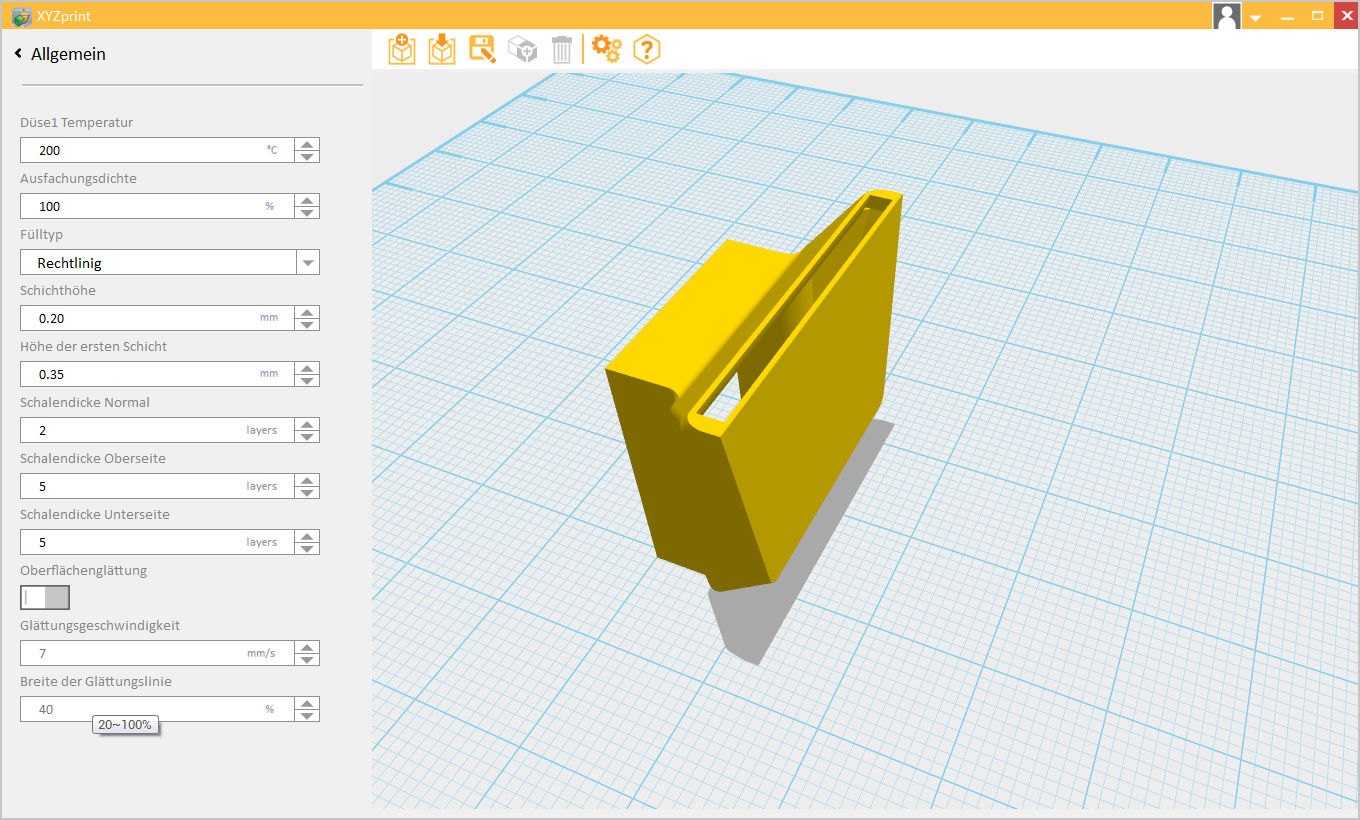Open the help question mark icon

(647, 49)
